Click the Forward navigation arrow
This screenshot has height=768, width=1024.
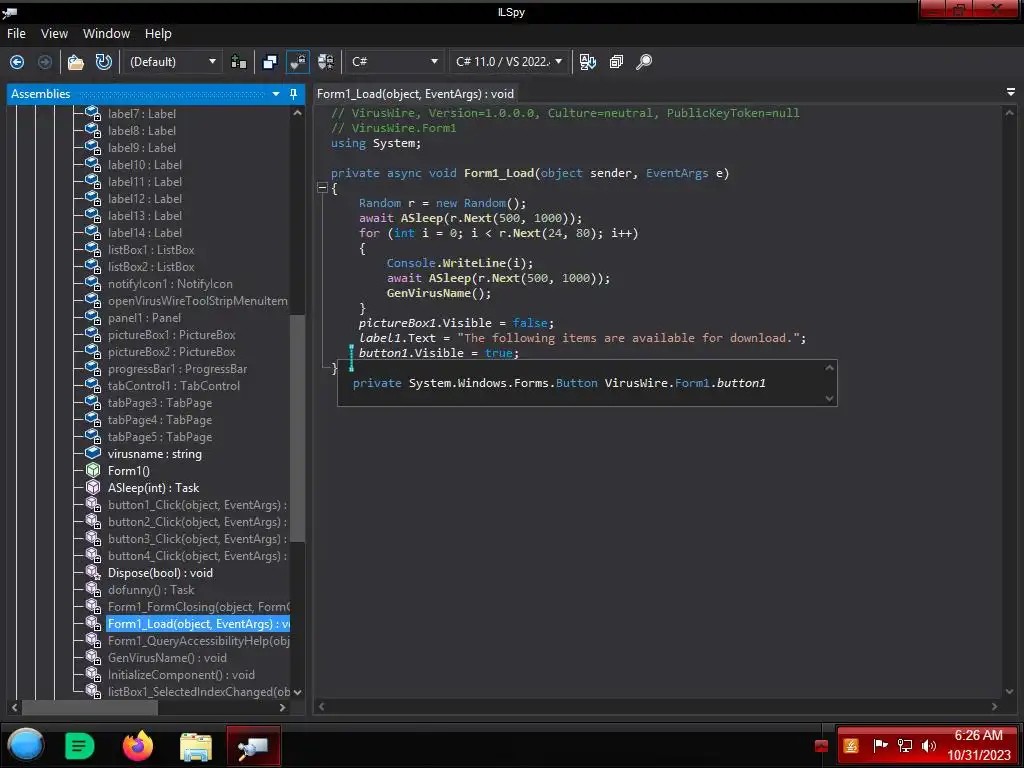[x=45, y=62]
